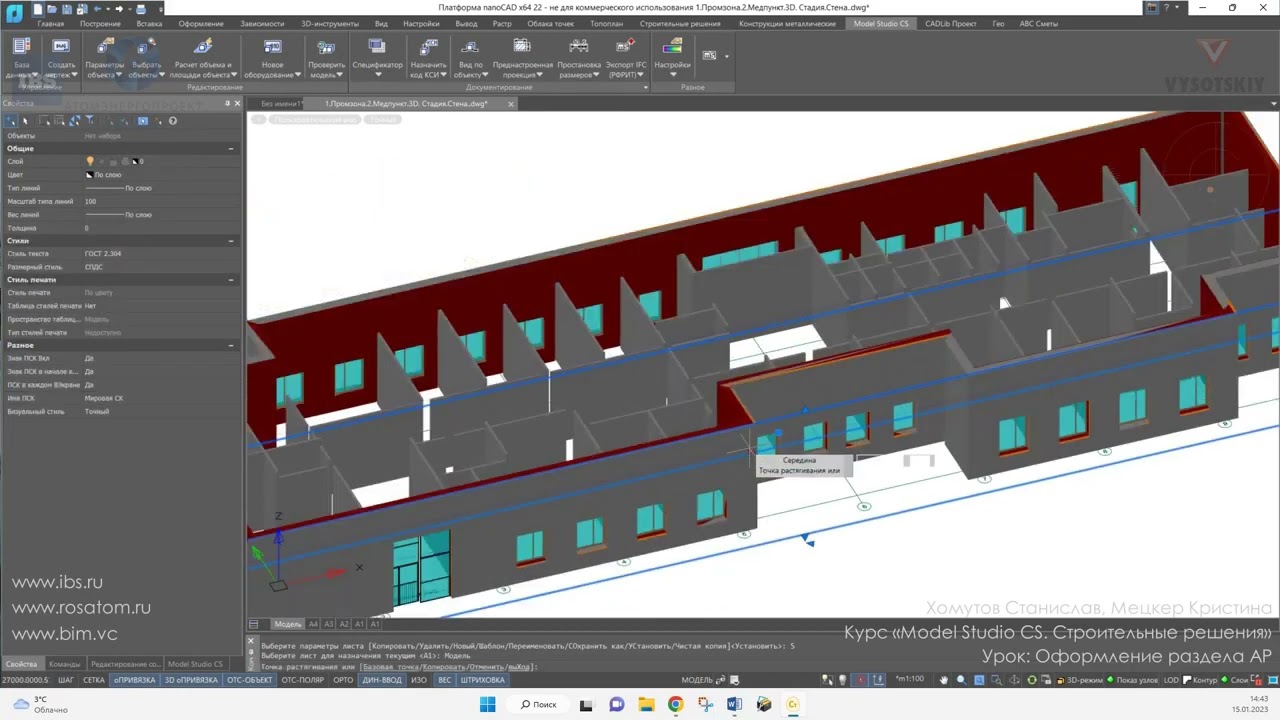Launch Проверить модель tool
This screenshot has width=1280, height=720.
326,58
